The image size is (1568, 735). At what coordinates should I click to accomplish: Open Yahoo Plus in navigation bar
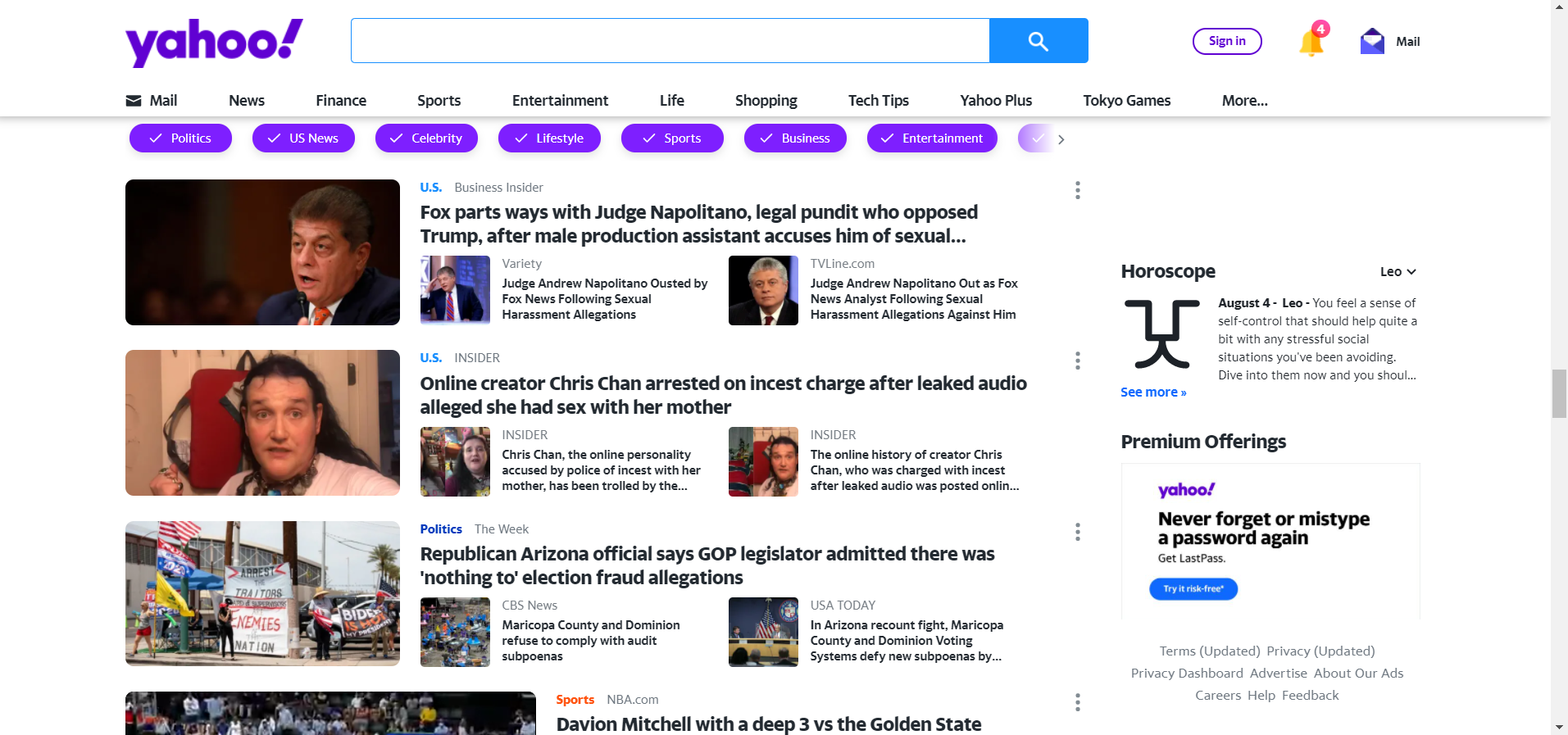996,101
